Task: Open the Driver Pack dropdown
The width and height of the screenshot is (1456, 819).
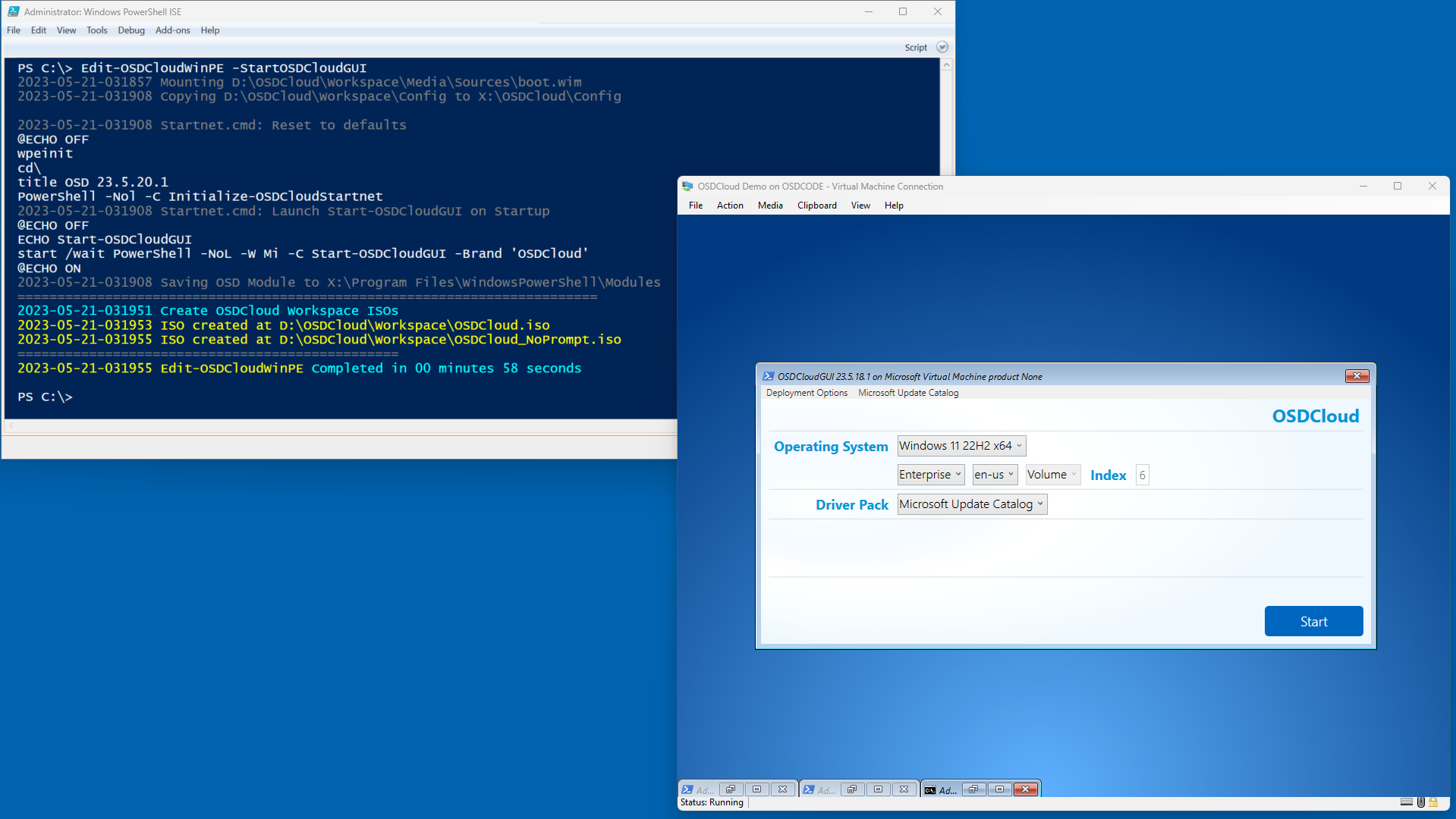Action: 971,504
